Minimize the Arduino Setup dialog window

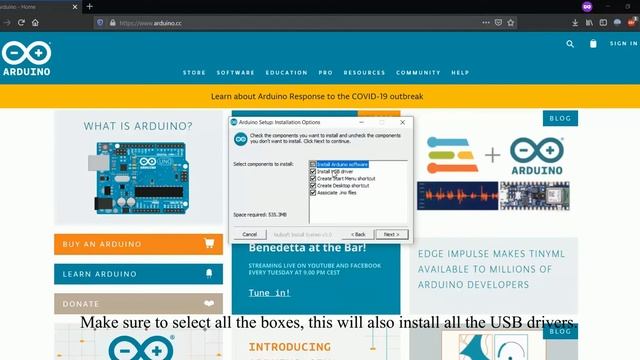[361, 122]
